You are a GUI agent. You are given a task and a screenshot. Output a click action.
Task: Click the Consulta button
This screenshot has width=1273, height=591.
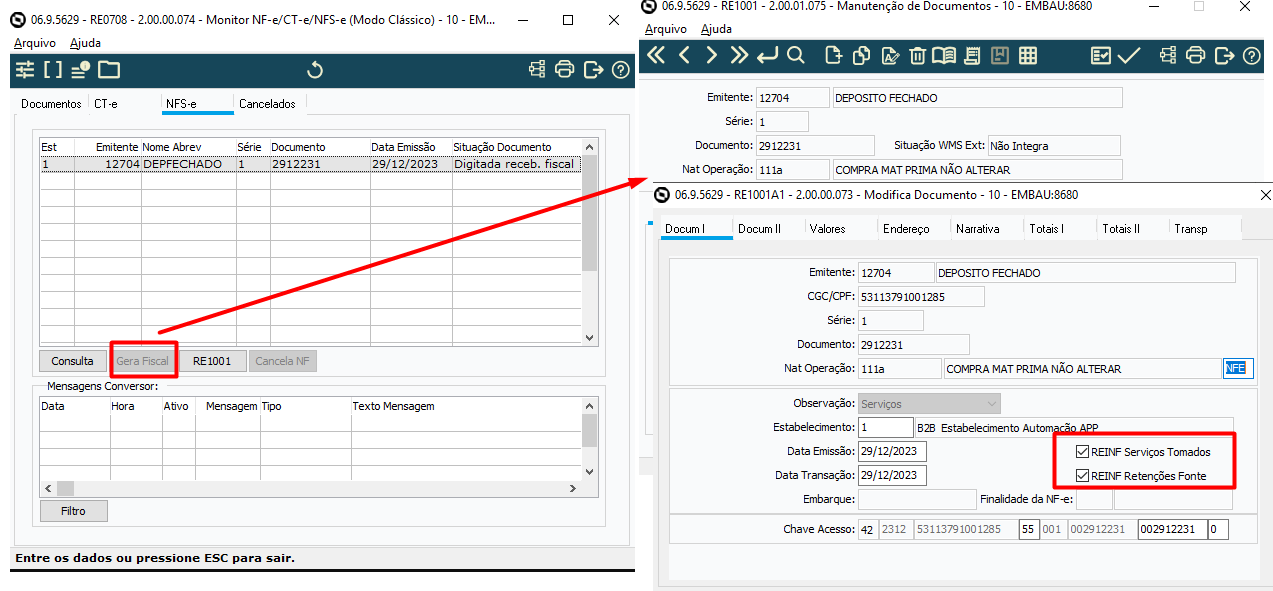click(73, 361)
